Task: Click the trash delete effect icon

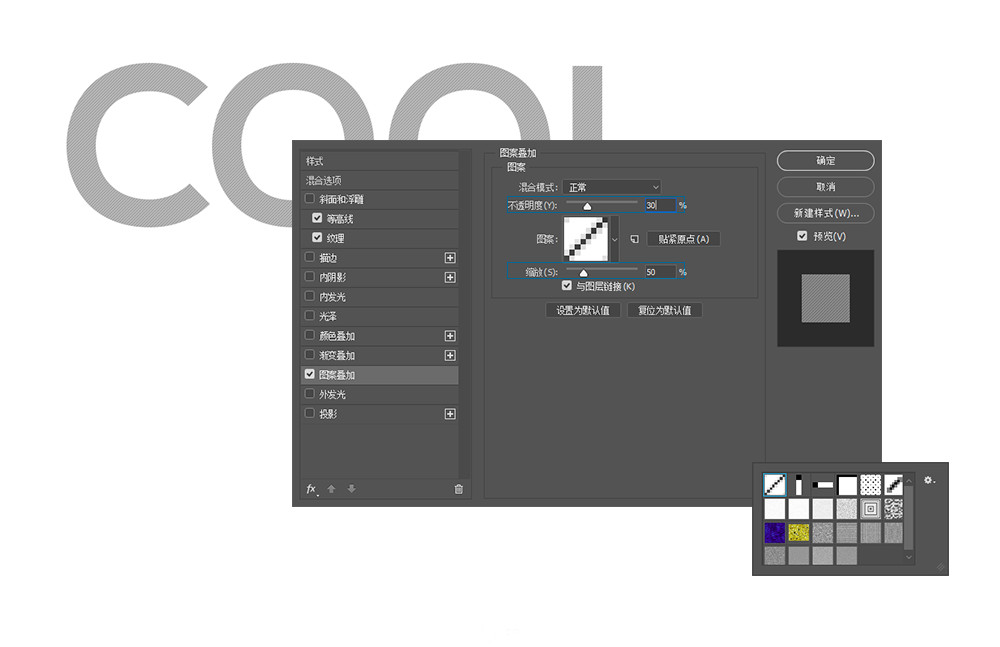Action: (458, 489)
